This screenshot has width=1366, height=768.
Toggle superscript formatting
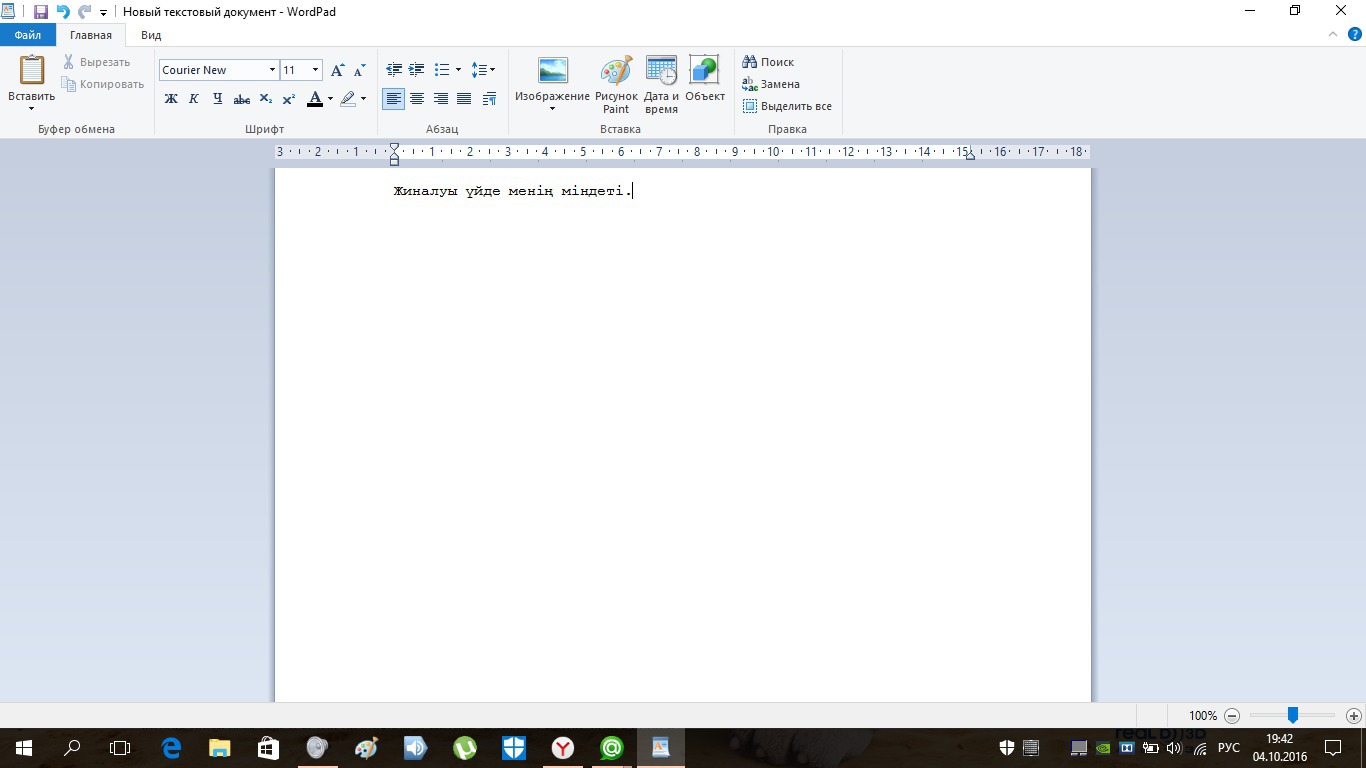[x=288, y=99]
